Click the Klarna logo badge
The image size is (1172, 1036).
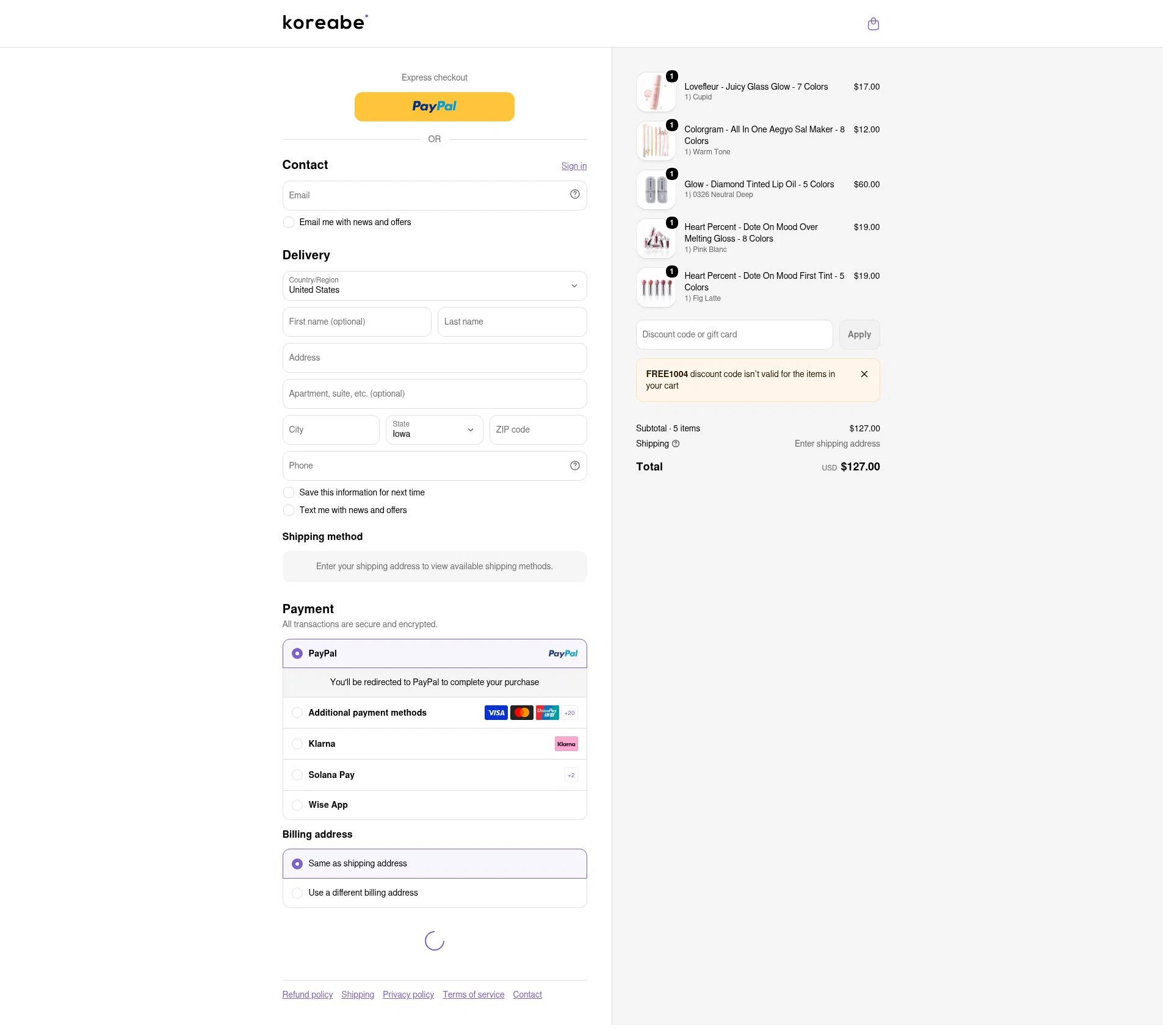tap(566, 744)
